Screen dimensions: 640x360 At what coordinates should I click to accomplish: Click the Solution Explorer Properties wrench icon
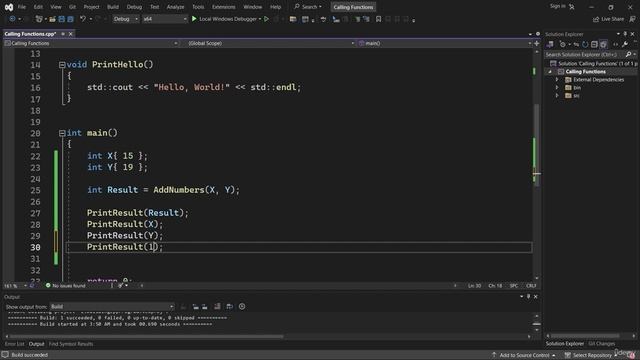[x=625, y=44]
